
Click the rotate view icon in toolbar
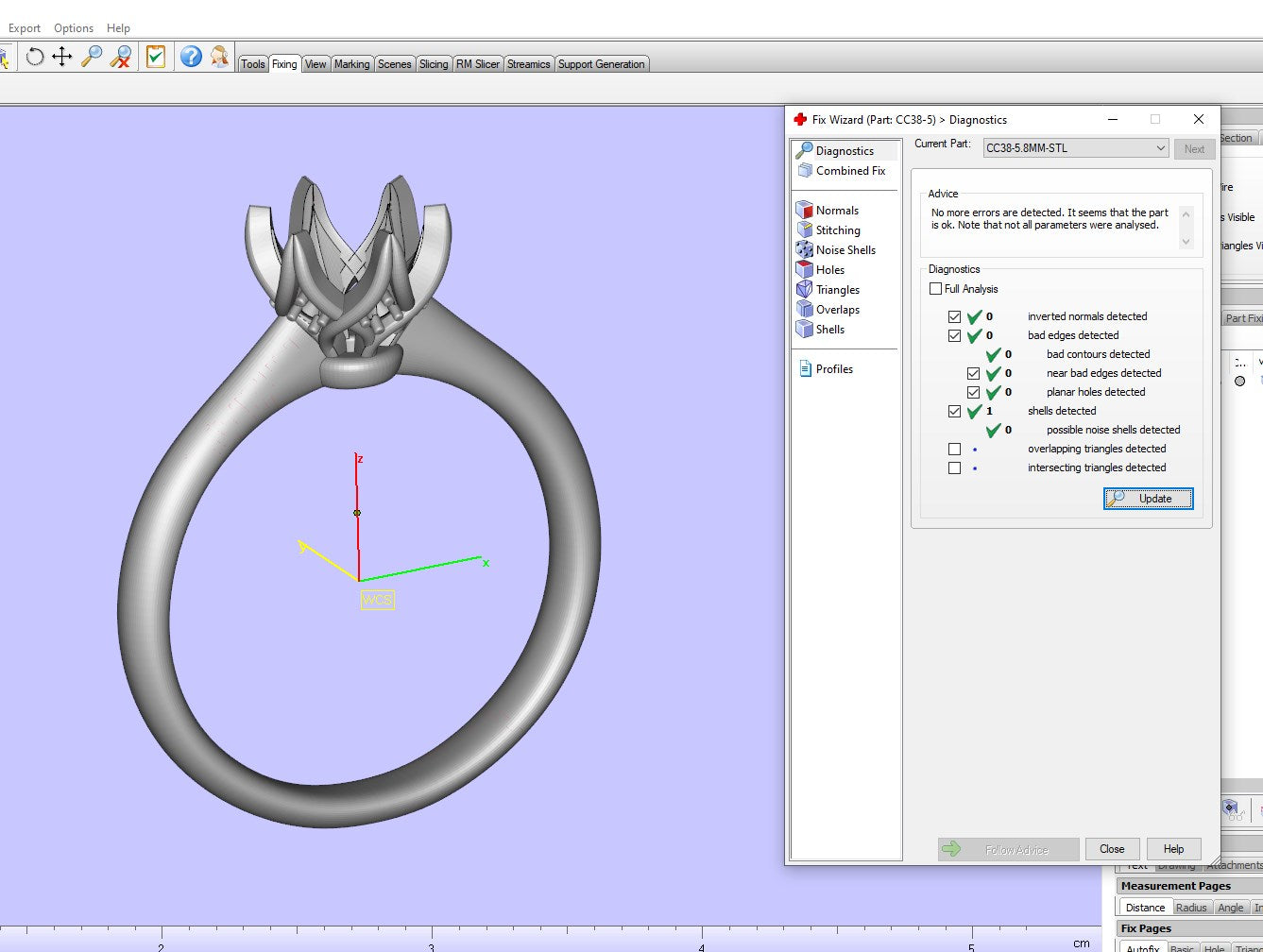[35, 57]
